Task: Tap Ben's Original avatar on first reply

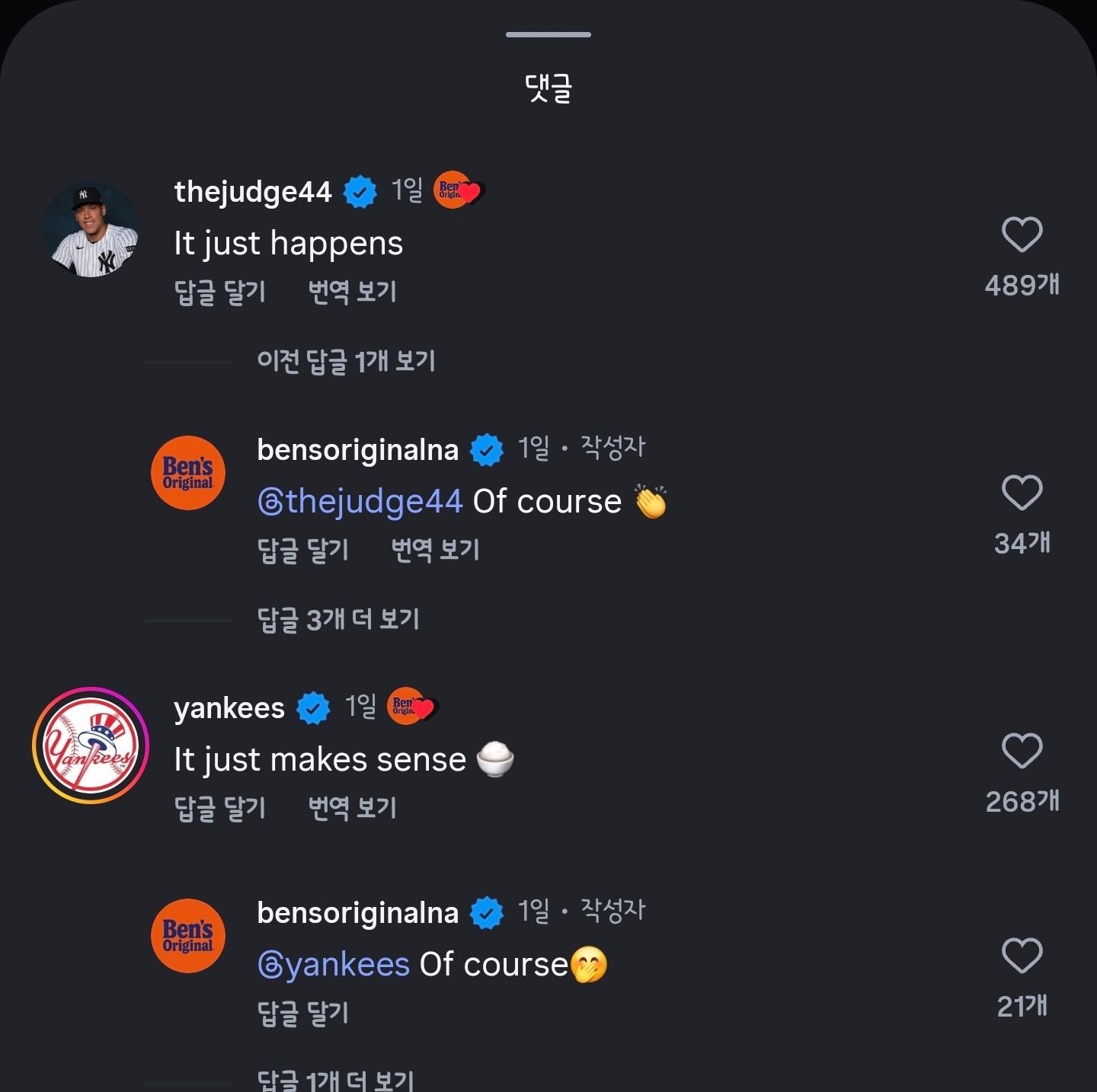Action: click(188, 473)
